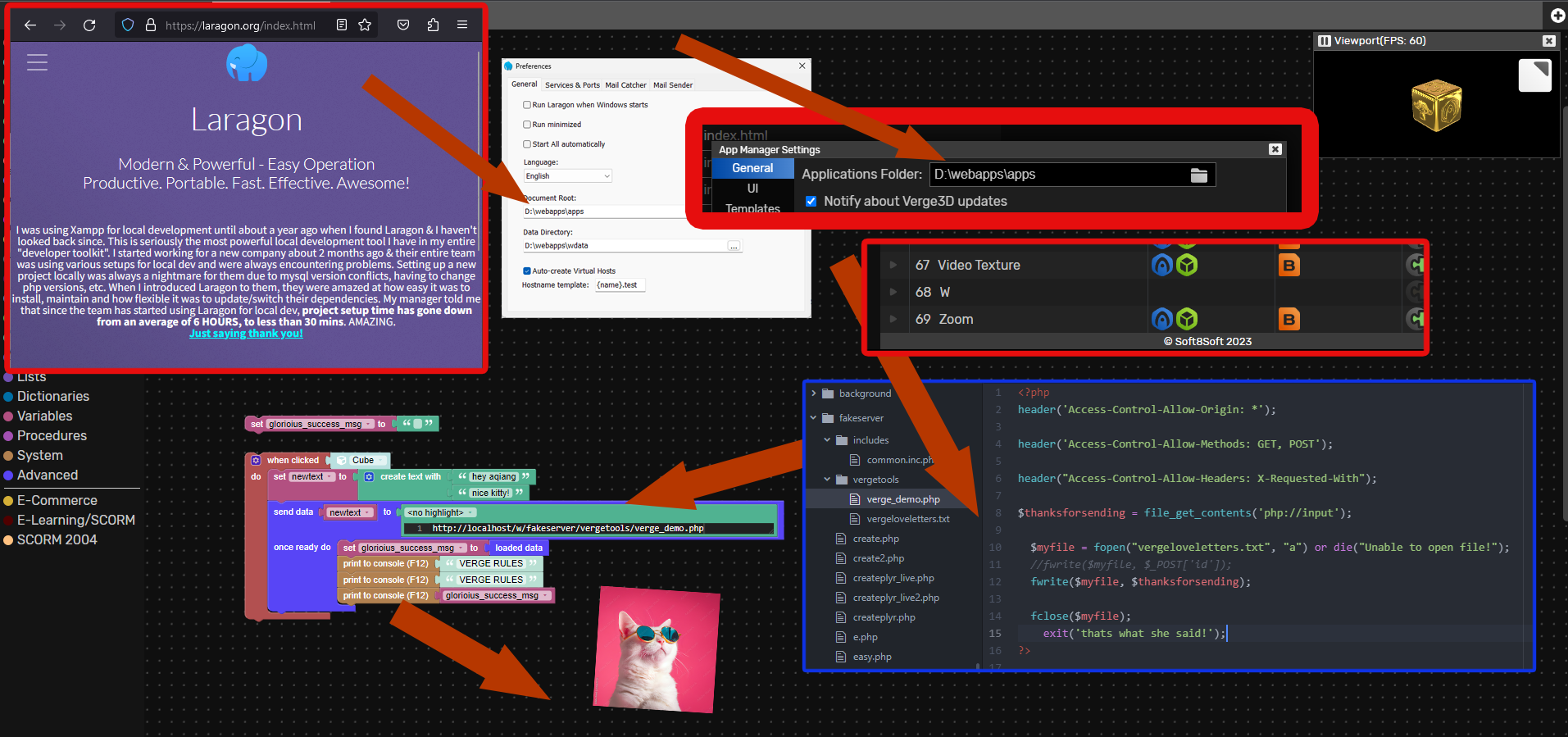Click the browser address bar URL
The width and height of the screenshot is (1568, 737).
click(x=240, y=25)
